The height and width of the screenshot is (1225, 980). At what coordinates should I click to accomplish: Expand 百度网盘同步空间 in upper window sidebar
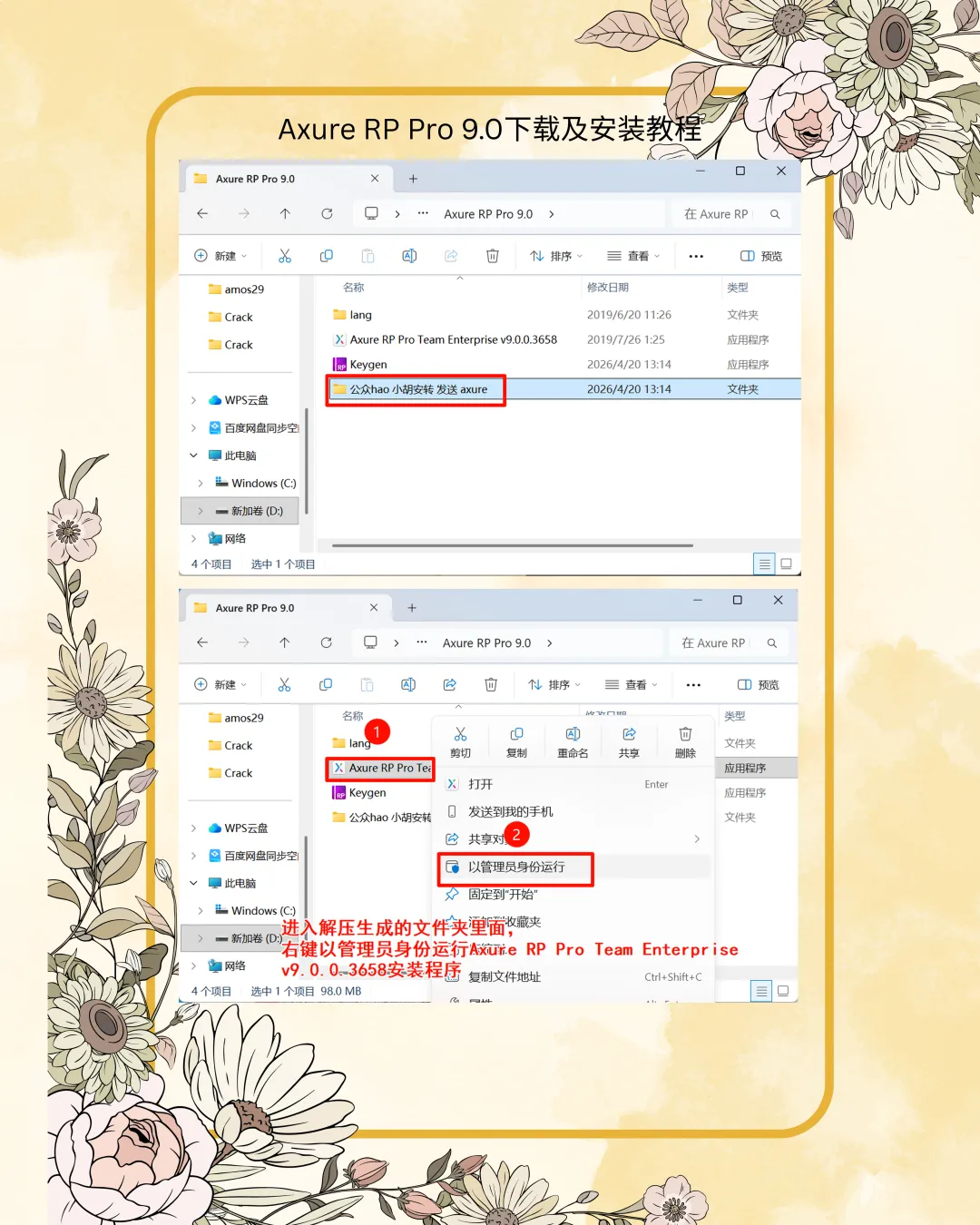coord(193,427)
